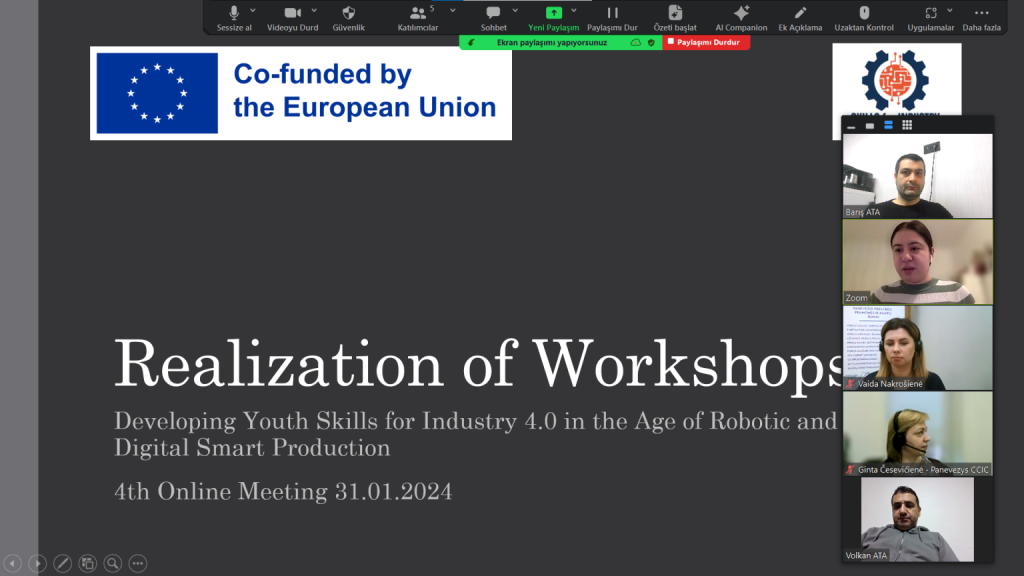Expand the arrow next to Katılımcılar

[x=453, y=10]
